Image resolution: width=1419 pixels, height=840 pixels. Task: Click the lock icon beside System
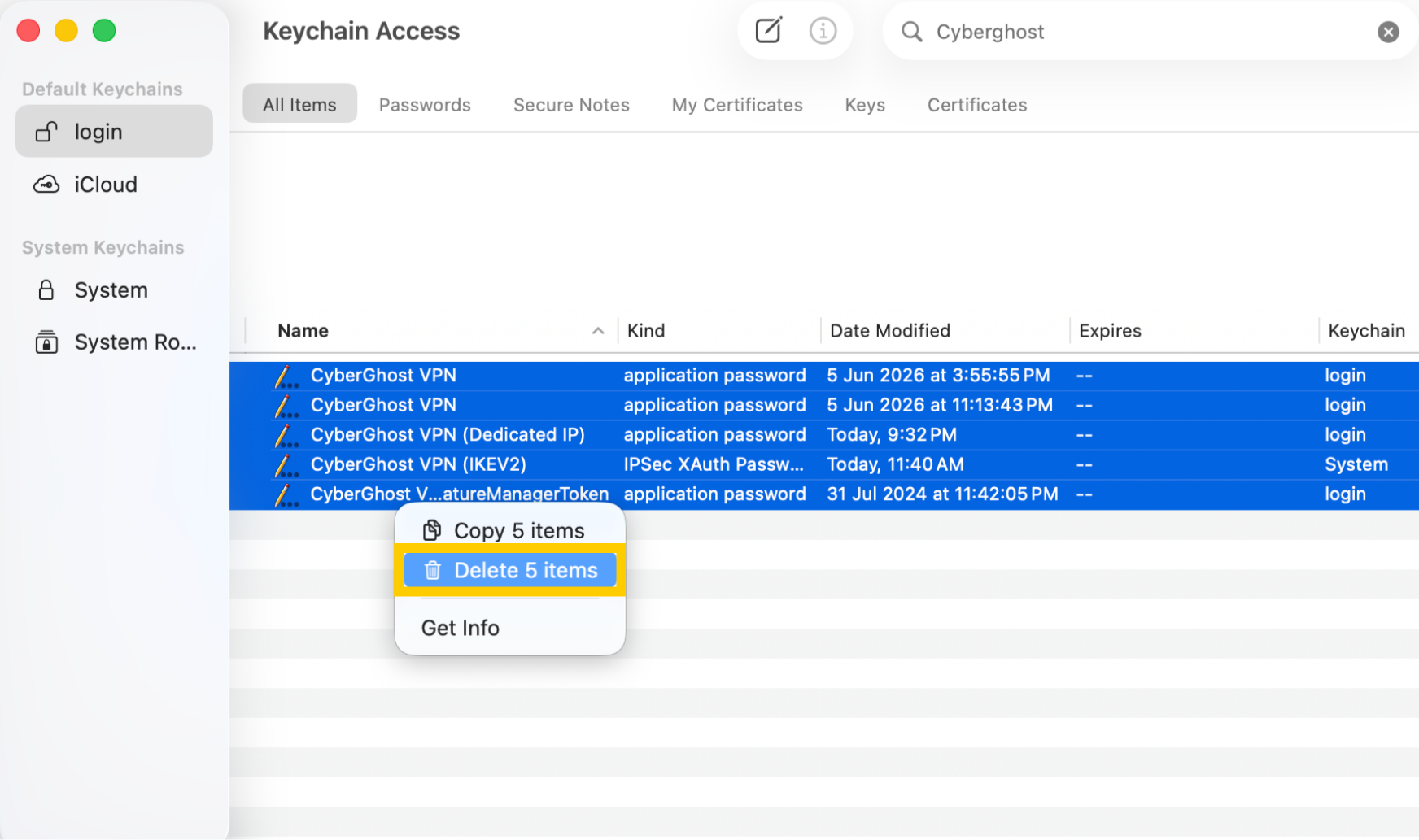click(46, 290)
